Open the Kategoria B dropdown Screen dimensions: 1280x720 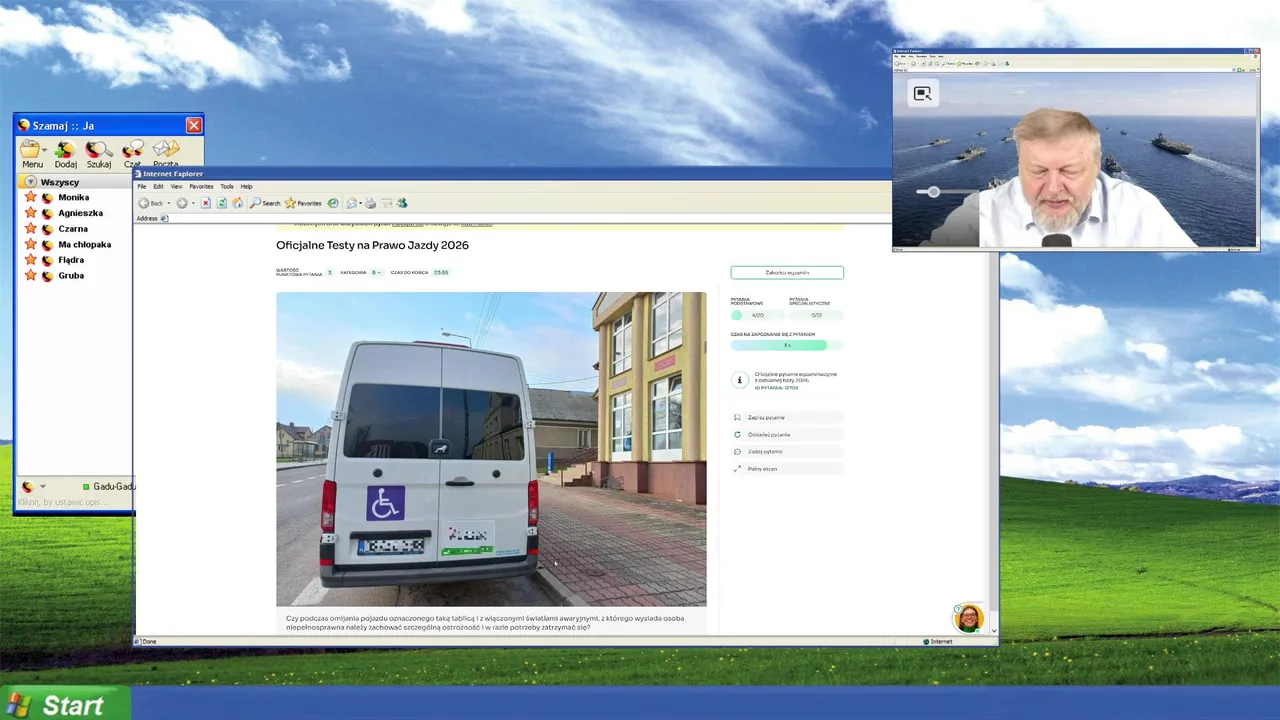pos(376,272)
